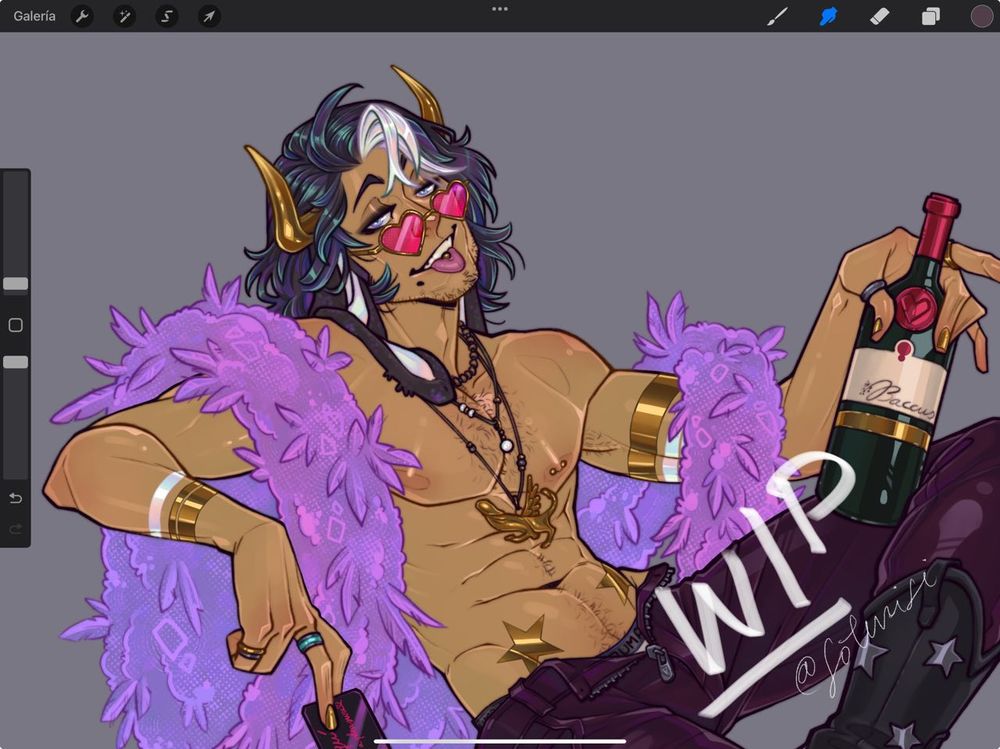Select the Paint brush tool
Viewport: 1000px width, 749px height.
[x=777, y=16]
